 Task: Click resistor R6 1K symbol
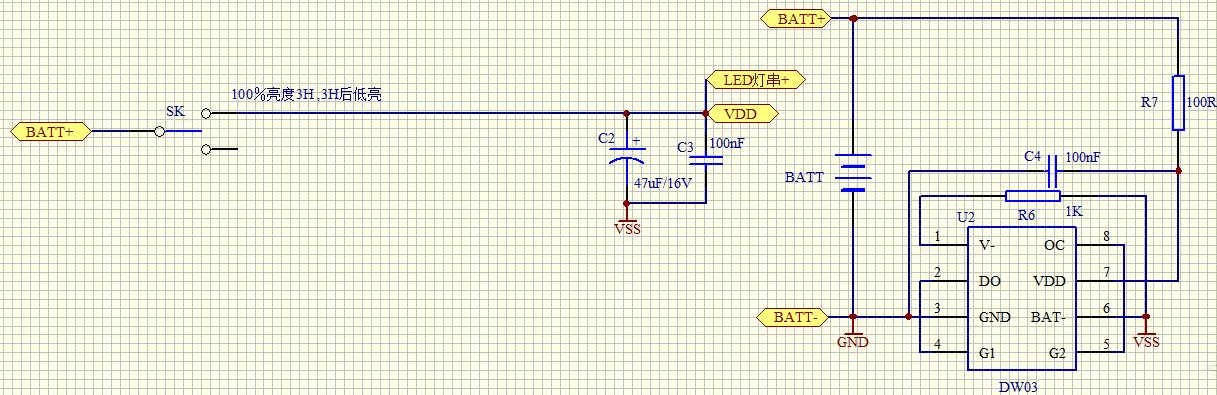pyautogui.click(x=1032, y=195)
